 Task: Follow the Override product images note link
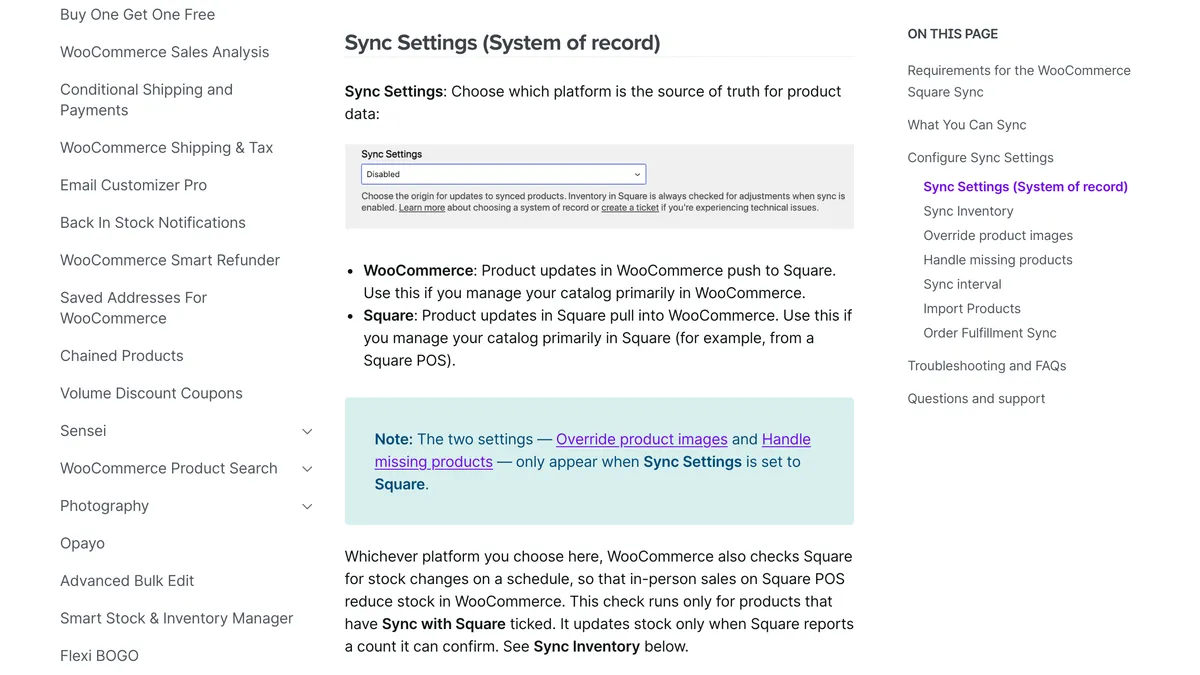(642, 439)
